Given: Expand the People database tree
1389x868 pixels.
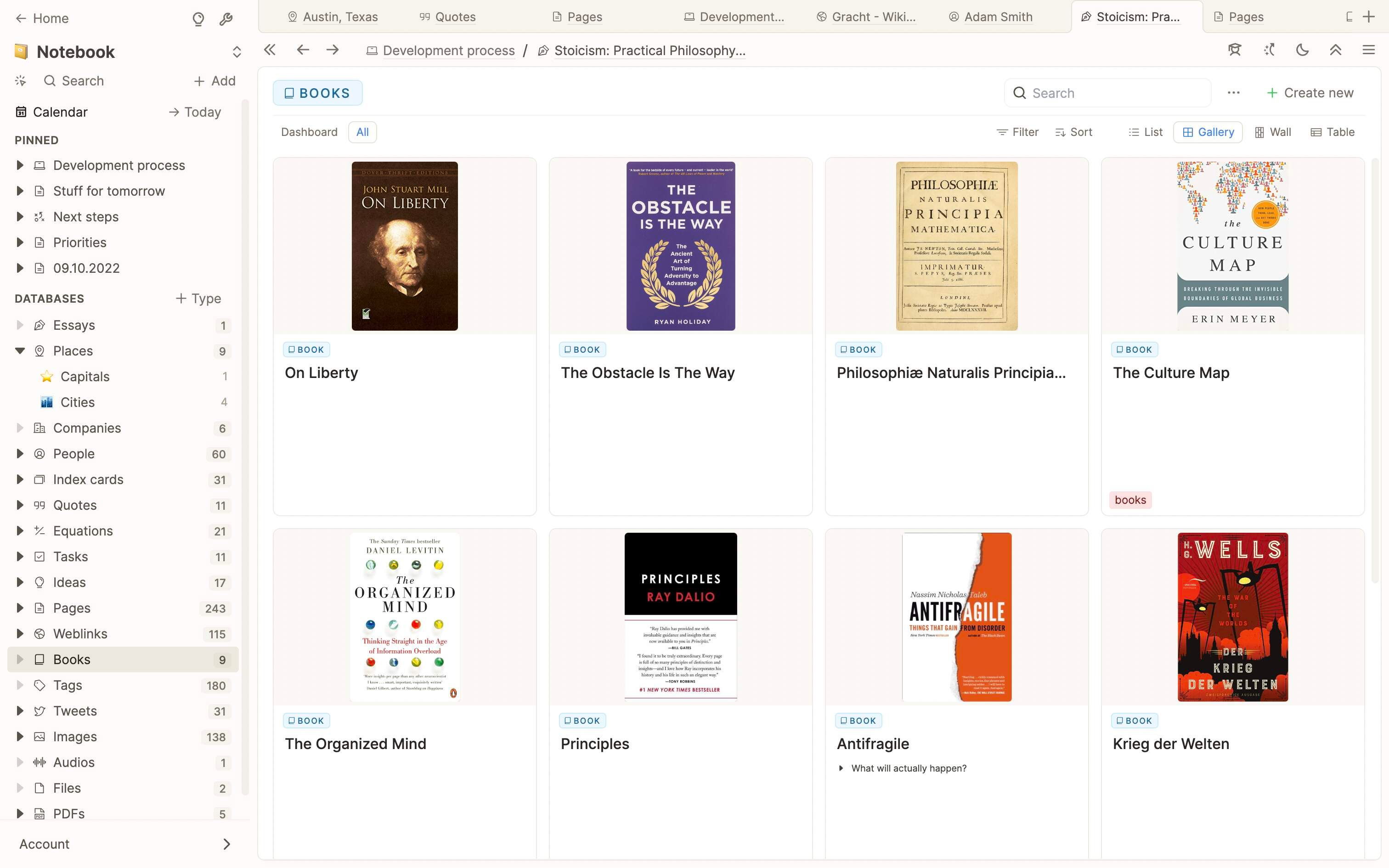Looking at the screenshot, I should tap(20, 454).
